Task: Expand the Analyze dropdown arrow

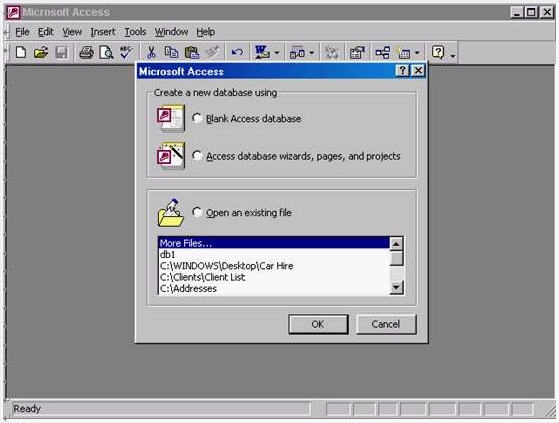Action: click(x=312, y=53)
